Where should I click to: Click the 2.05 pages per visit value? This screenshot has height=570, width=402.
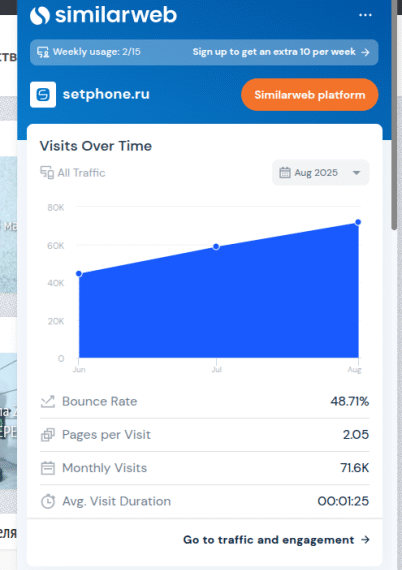356,434
